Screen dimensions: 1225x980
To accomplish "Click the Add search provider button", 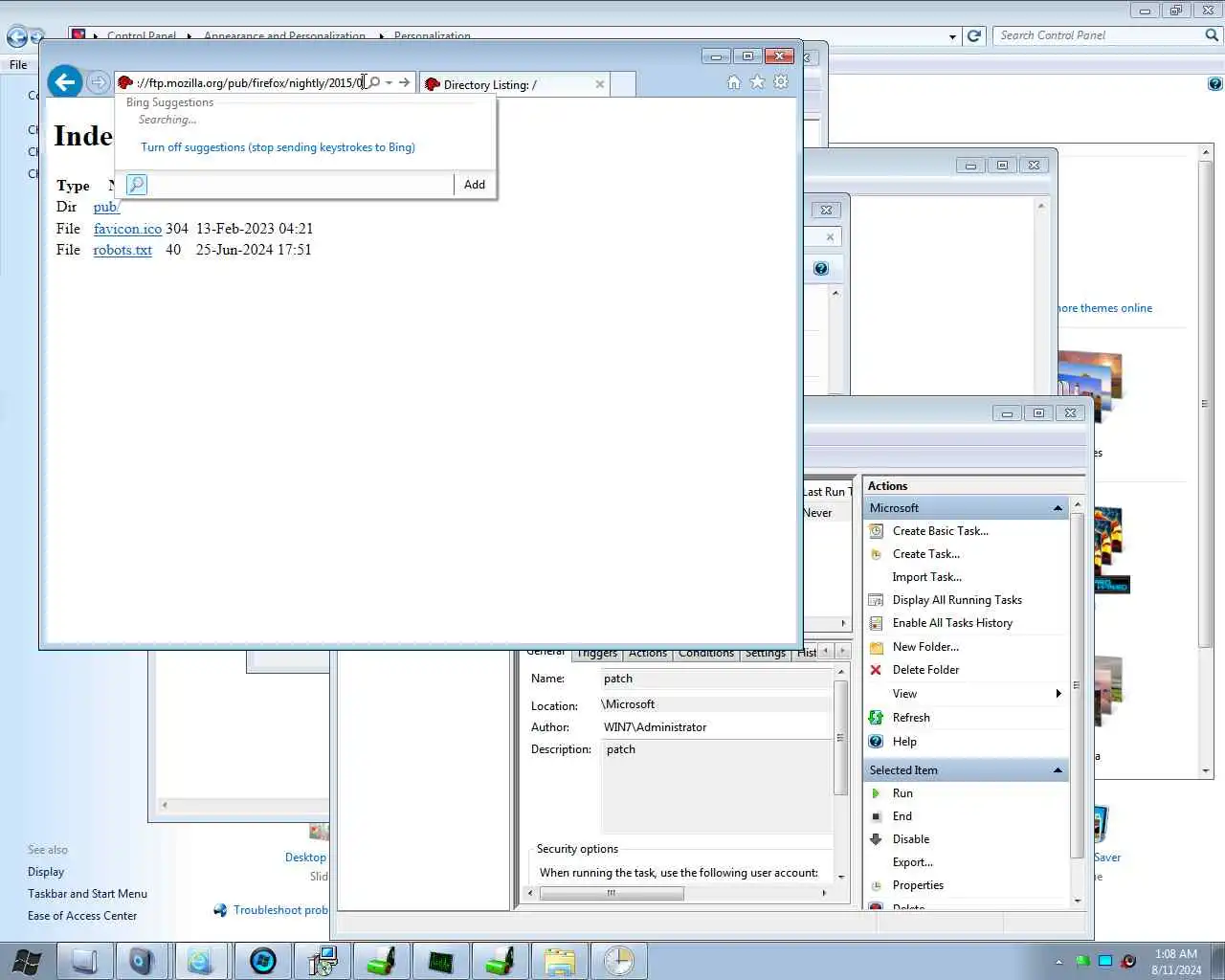I will (475, 185).
